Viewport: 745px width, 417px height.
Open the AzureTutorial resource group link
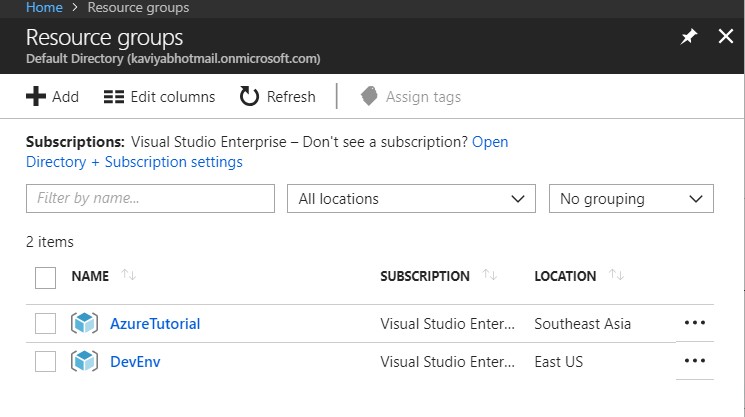click(155, 324)
